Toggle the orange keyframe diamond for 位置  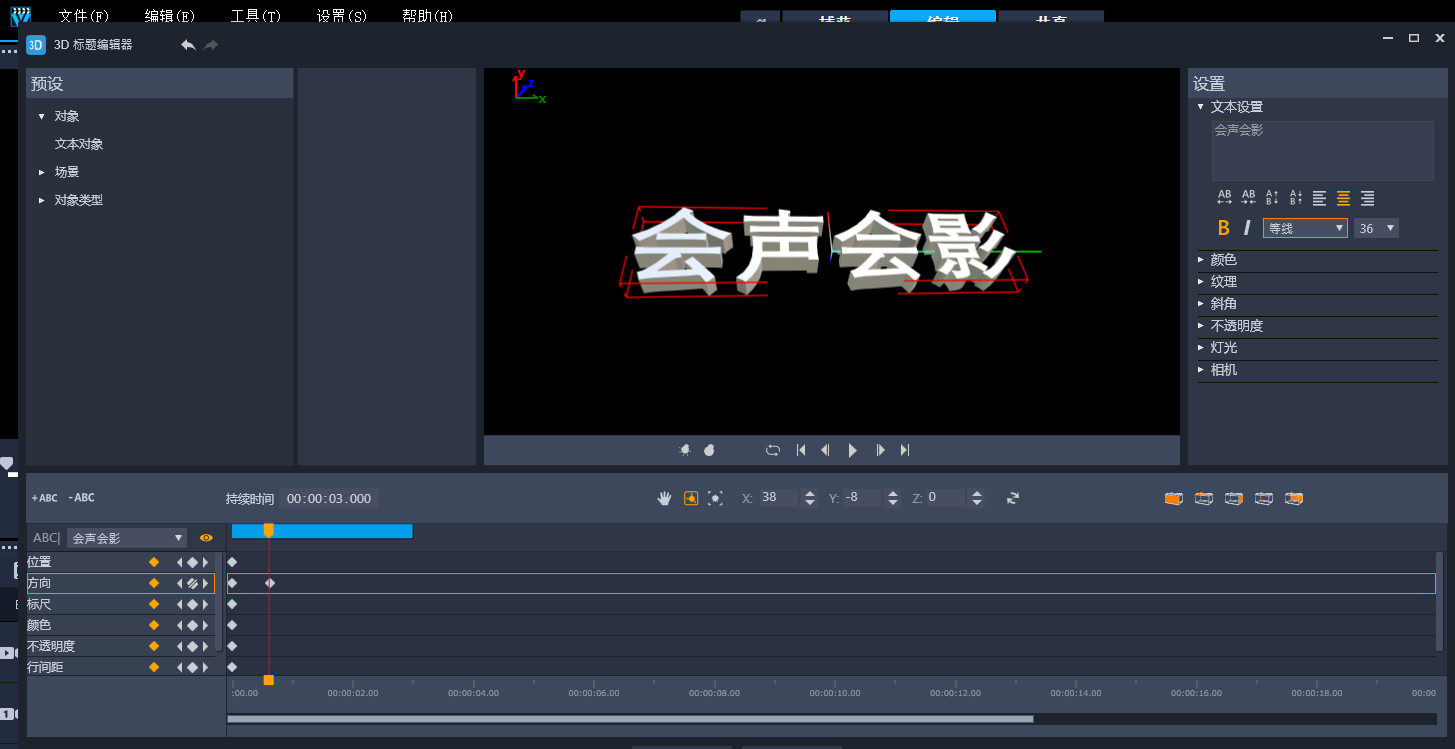coord(154,562)
